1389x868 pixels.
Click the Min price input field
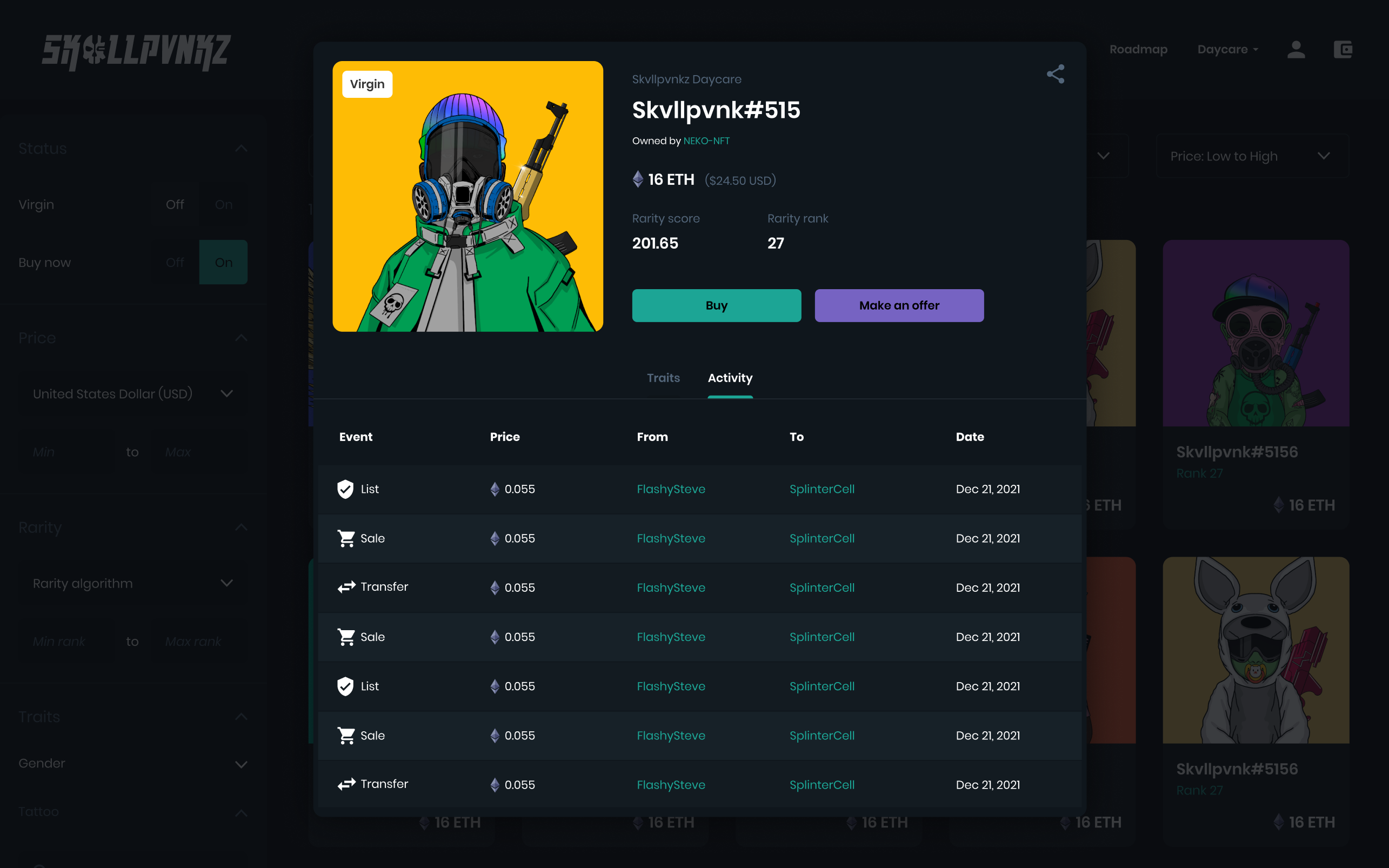tap(66, 452)
